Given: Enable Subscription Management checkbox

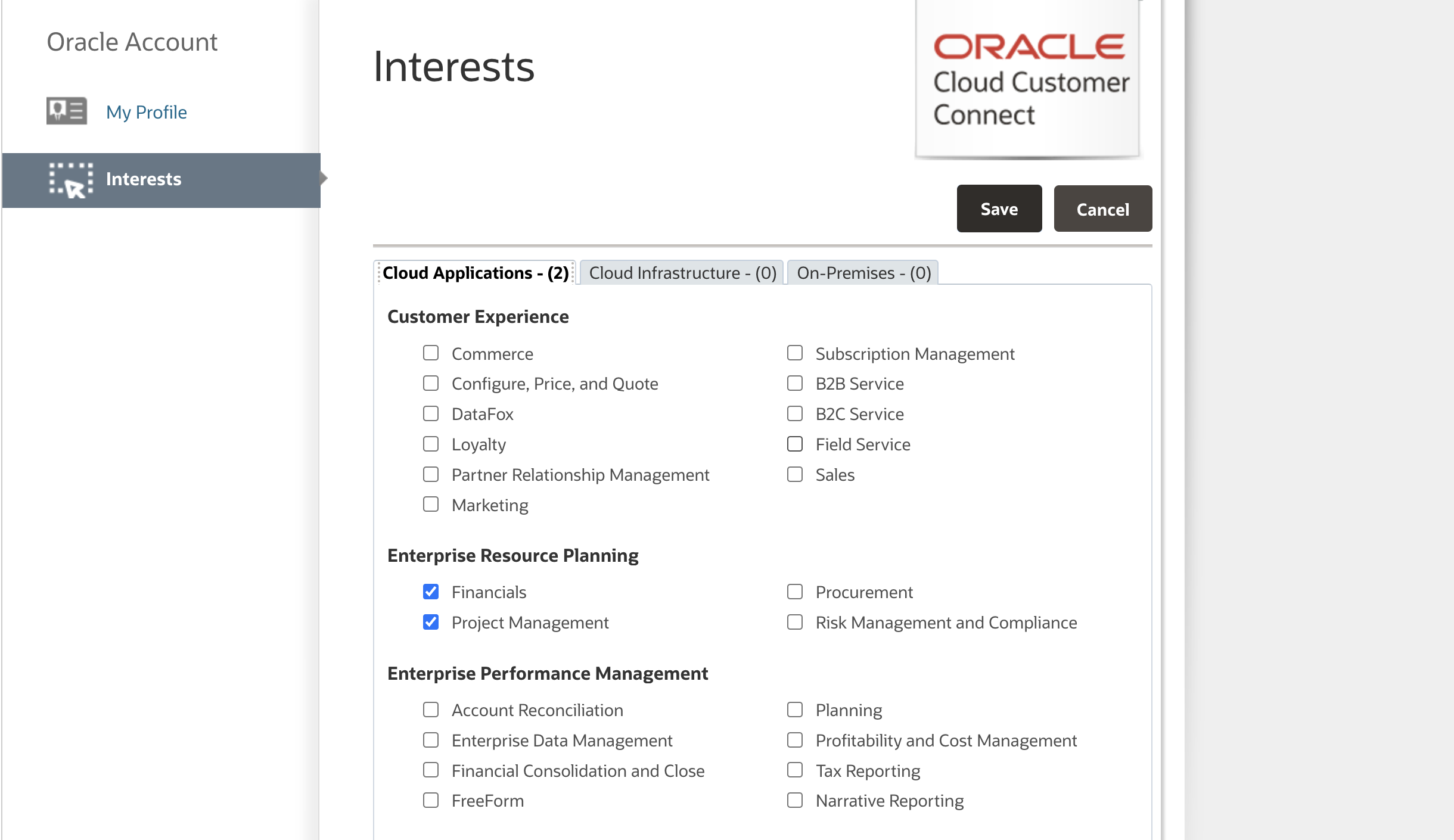Looking at the screenshot, I should 795,353.
